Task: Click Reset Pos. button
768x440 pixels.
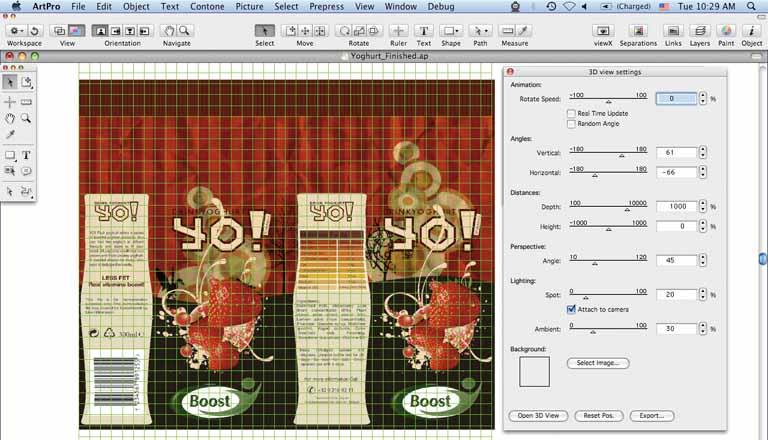Action: 599,416
